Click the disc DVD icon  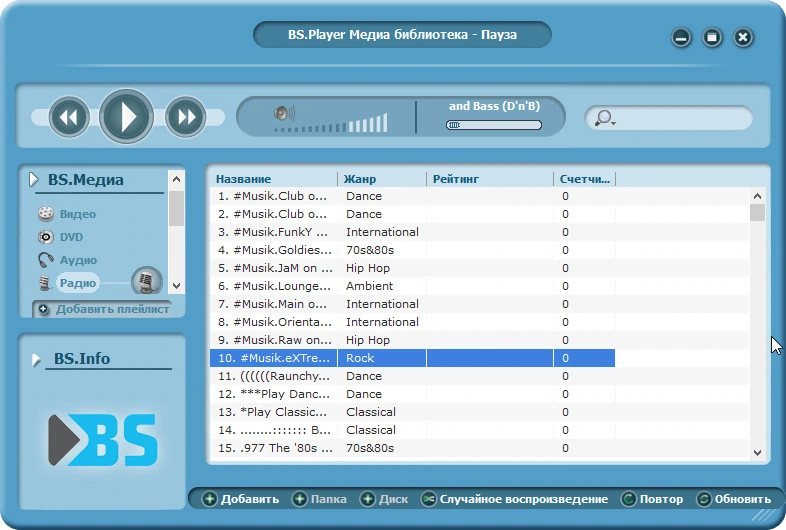coord(46,237)
